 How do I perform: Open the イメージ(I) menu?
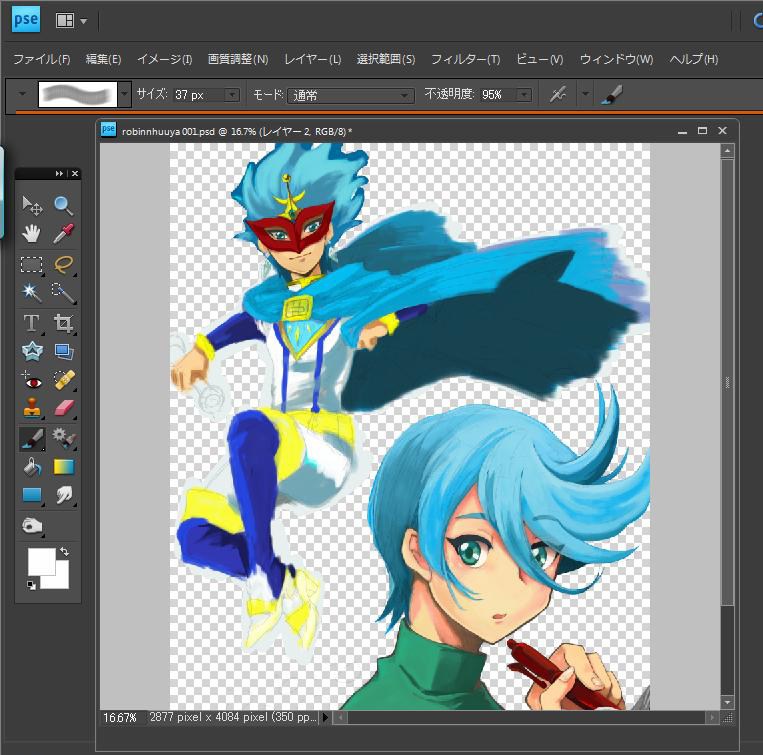coord(164,59)
